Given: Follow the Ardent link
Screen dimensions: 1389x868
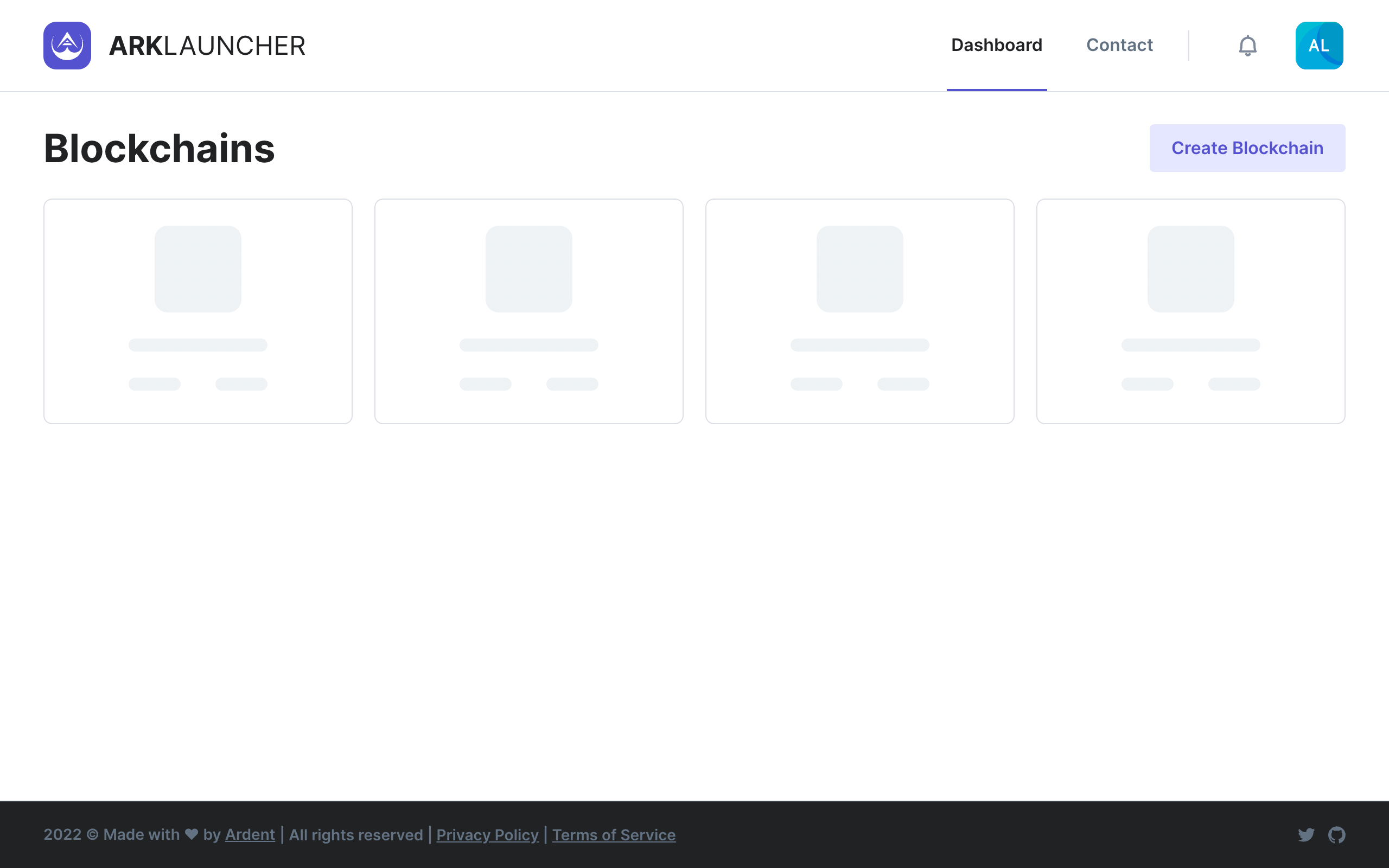Looking at the screenshot, I should click(250, 835).
